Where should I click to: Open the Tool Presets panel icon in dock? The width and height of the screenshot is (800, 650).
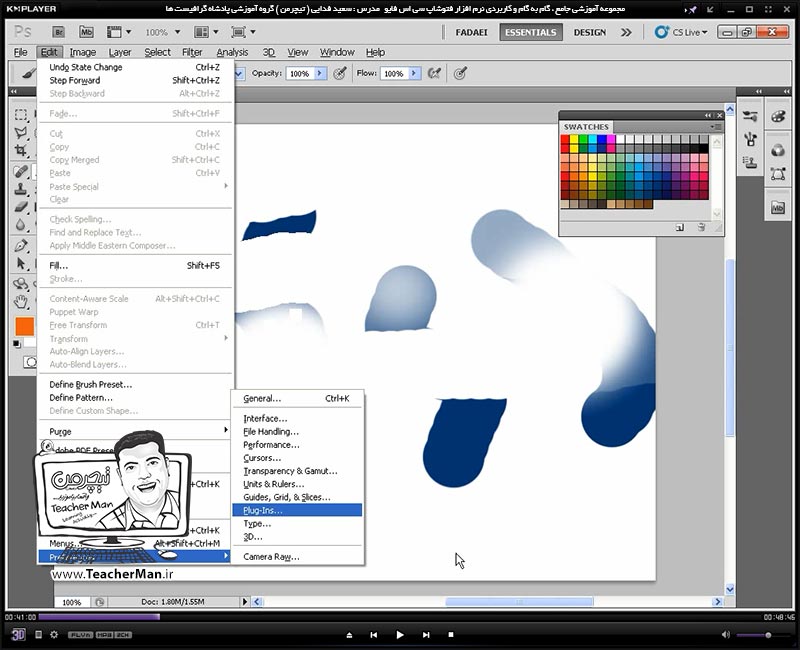750,116
